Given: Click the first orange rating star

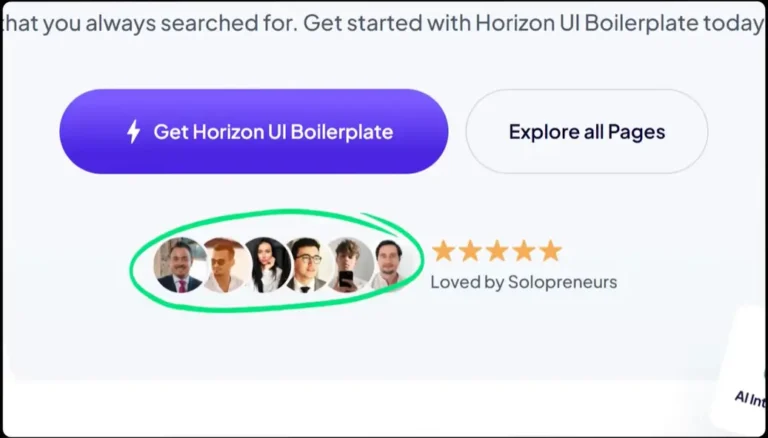Looking at the screenshot, I should click(x=443, y=251).
